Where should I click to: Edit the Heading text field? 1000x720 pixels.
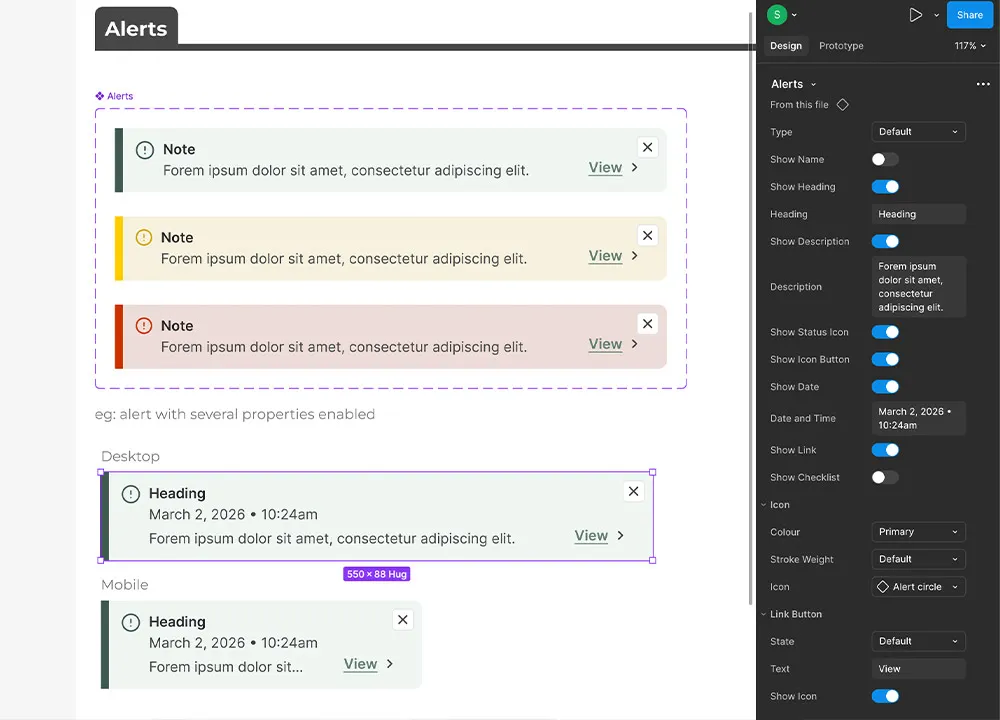pos(918,214)
